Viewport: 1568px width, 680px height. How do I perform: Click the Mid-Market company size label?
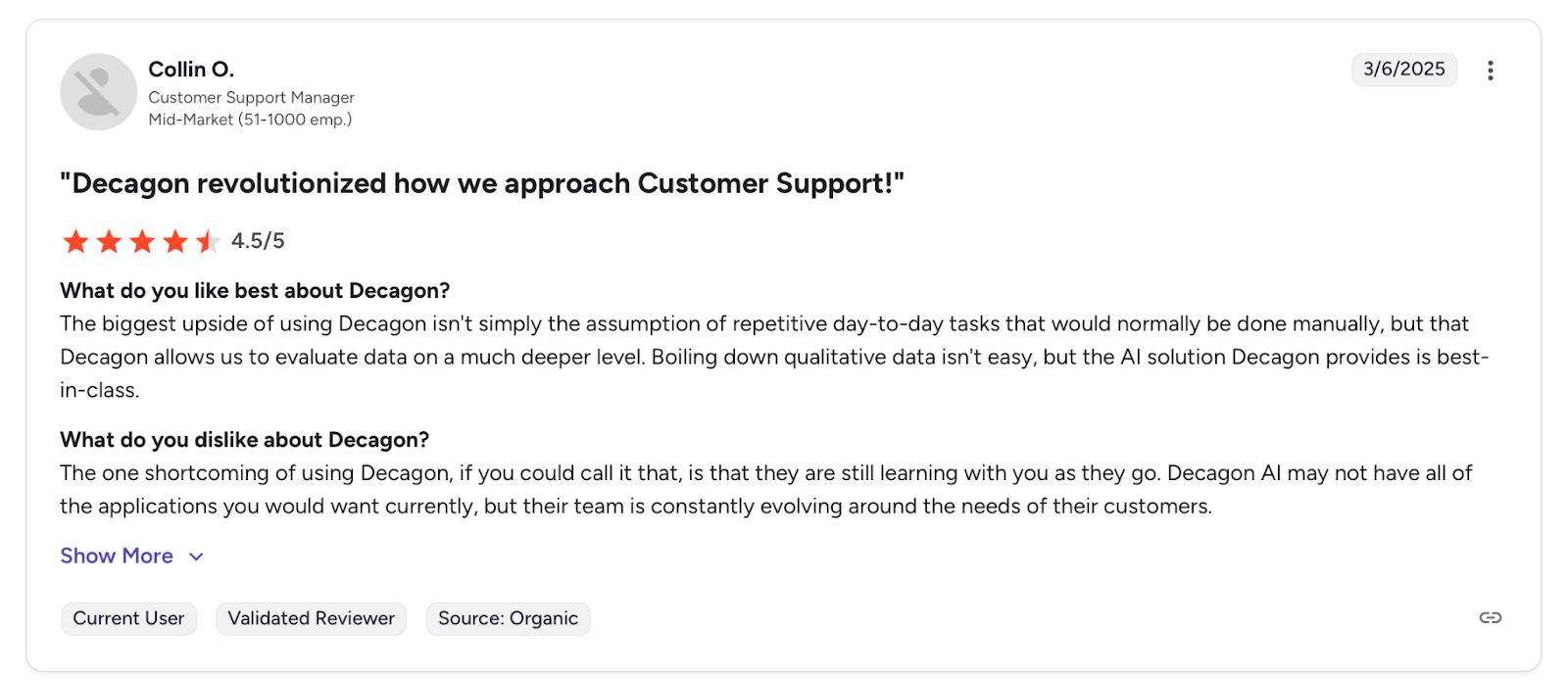pyautogui.click(x=250, y=120)
